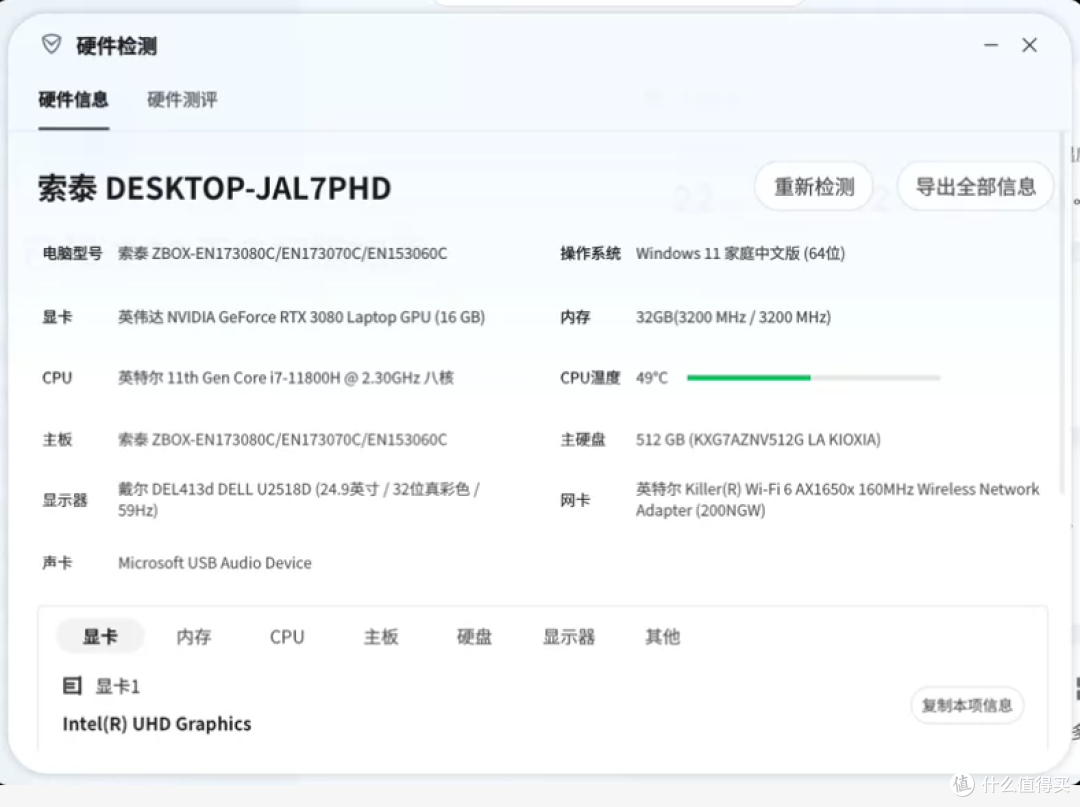This screenshot has height=807, width=1080.
Task: Click the 显卡1 label
Action: tap(117, 686)
